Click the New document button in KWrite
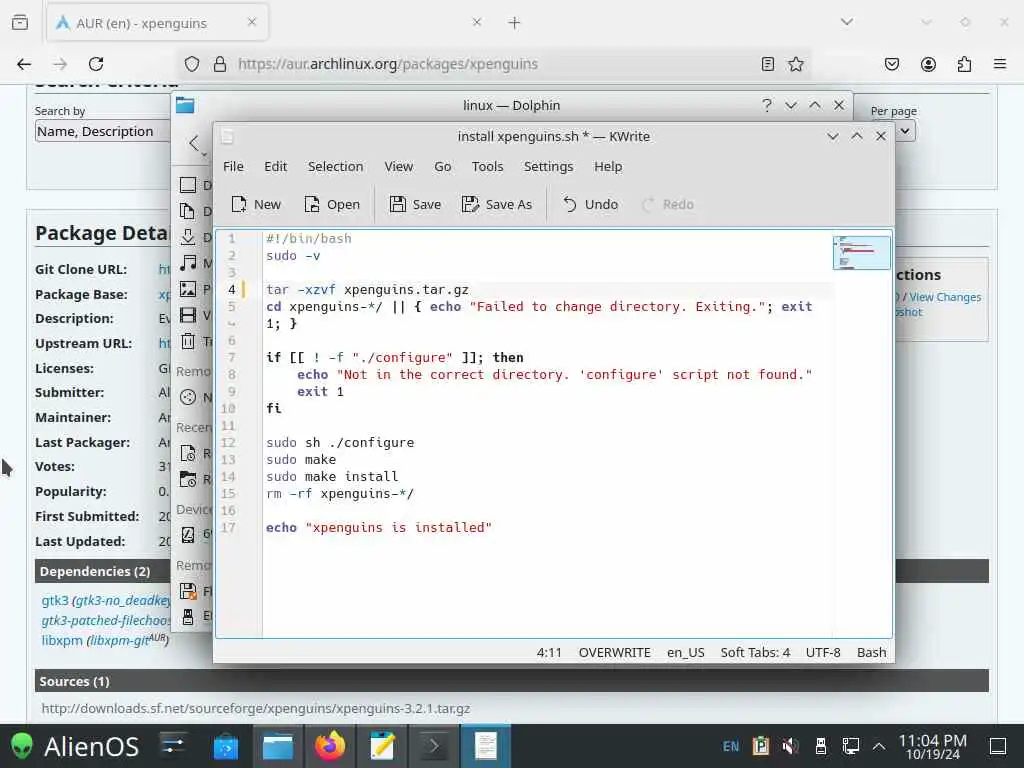The height and width of the screenshot is (768, 1024). pyautogui.click(x=256, y=204)
